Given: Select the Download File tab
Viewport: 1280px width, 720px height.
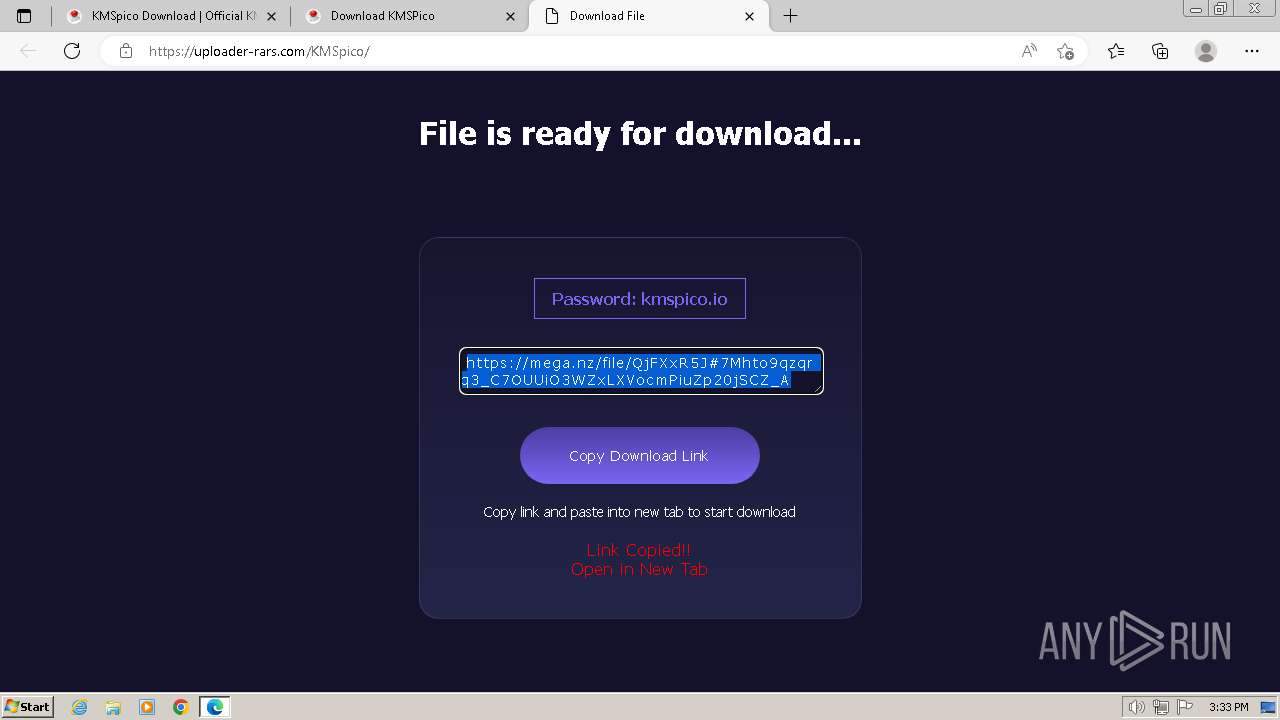Looking at the screenshot, I should 649,16.
